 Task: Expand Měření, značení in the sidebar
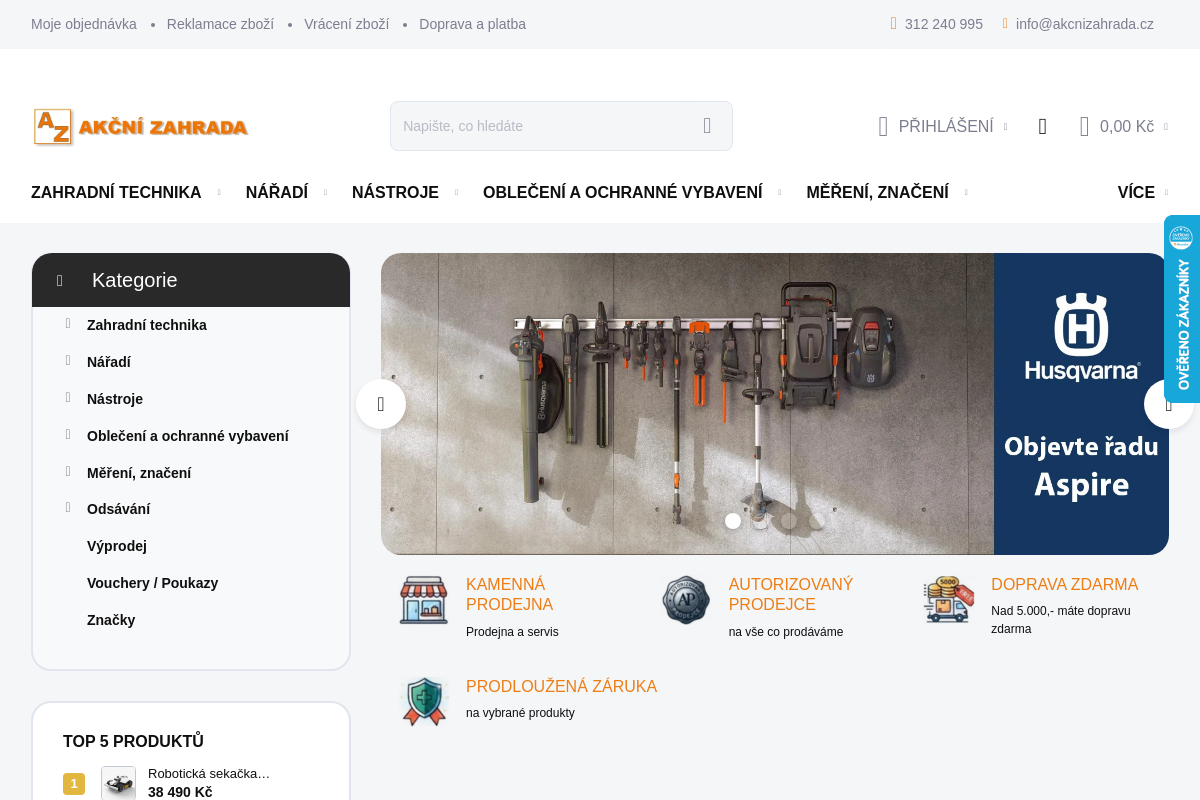click(x=68, y=471)
